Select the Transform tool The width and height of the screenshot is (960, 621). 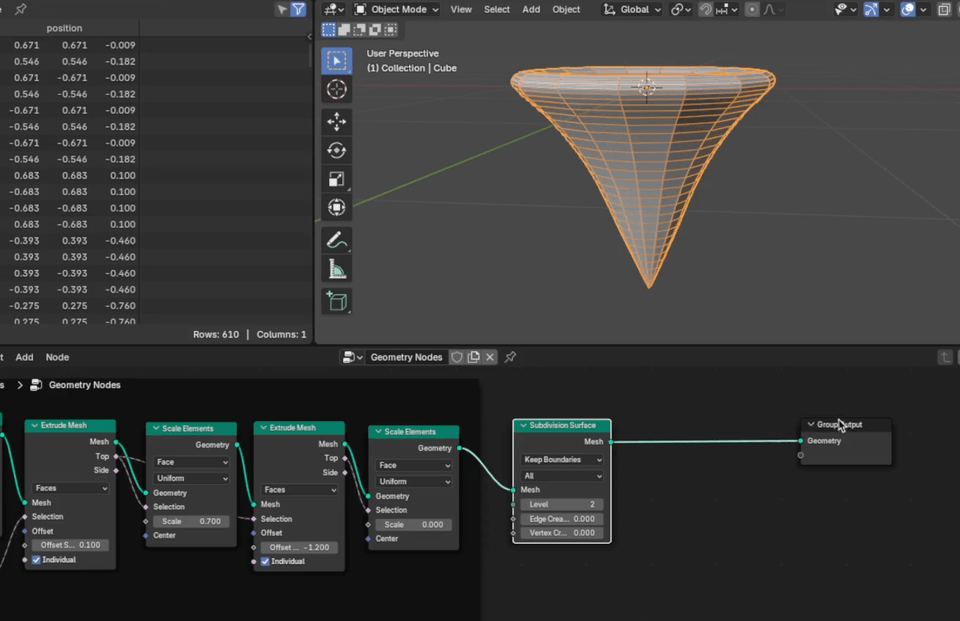coord(336,208)
